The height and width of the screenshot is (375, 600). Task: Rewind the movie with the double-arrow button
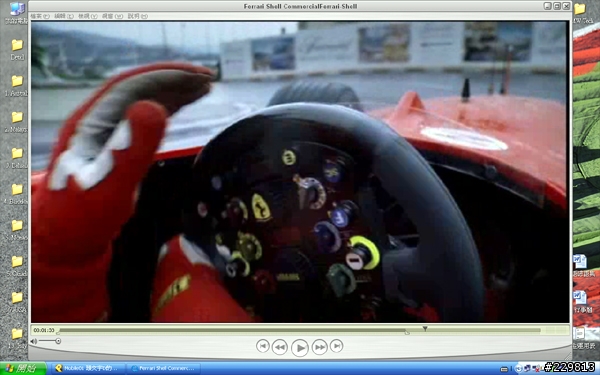pos(280,347)
